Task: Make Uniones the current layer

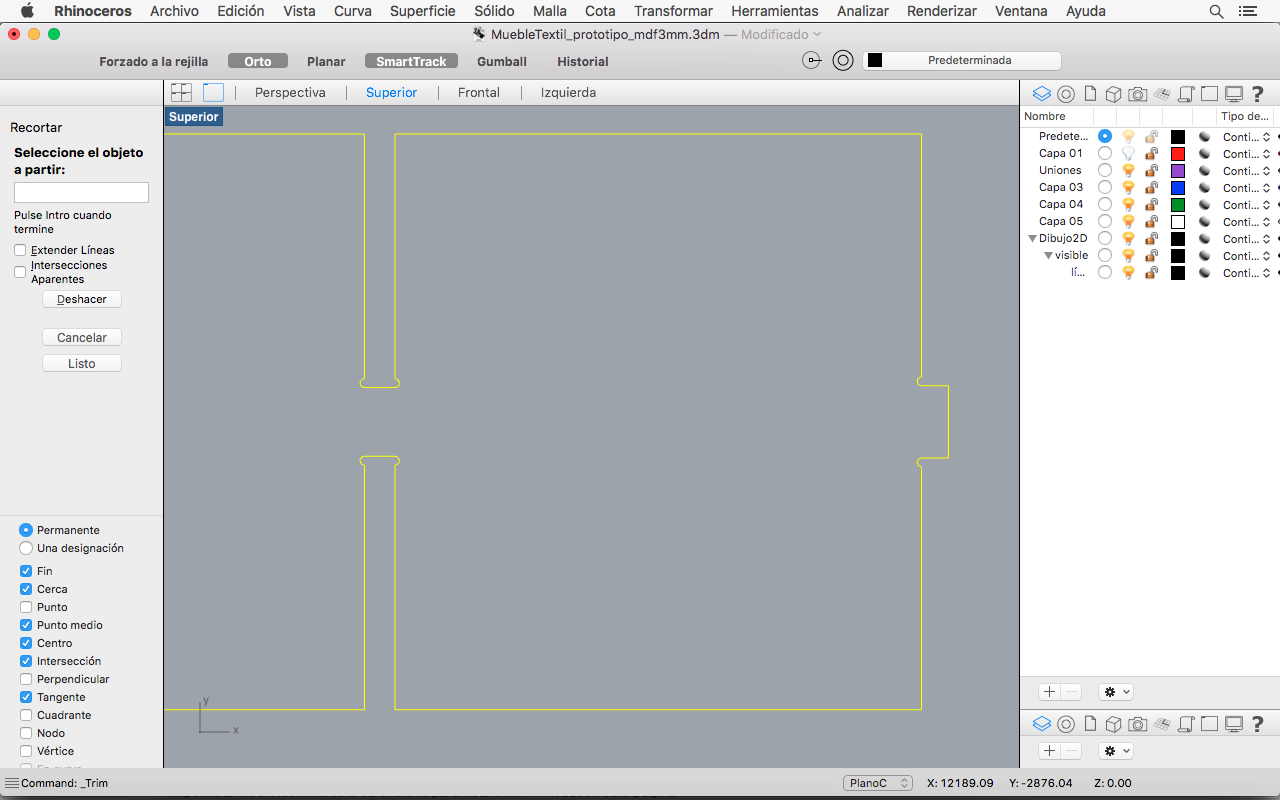Action: coord(1104,170)
